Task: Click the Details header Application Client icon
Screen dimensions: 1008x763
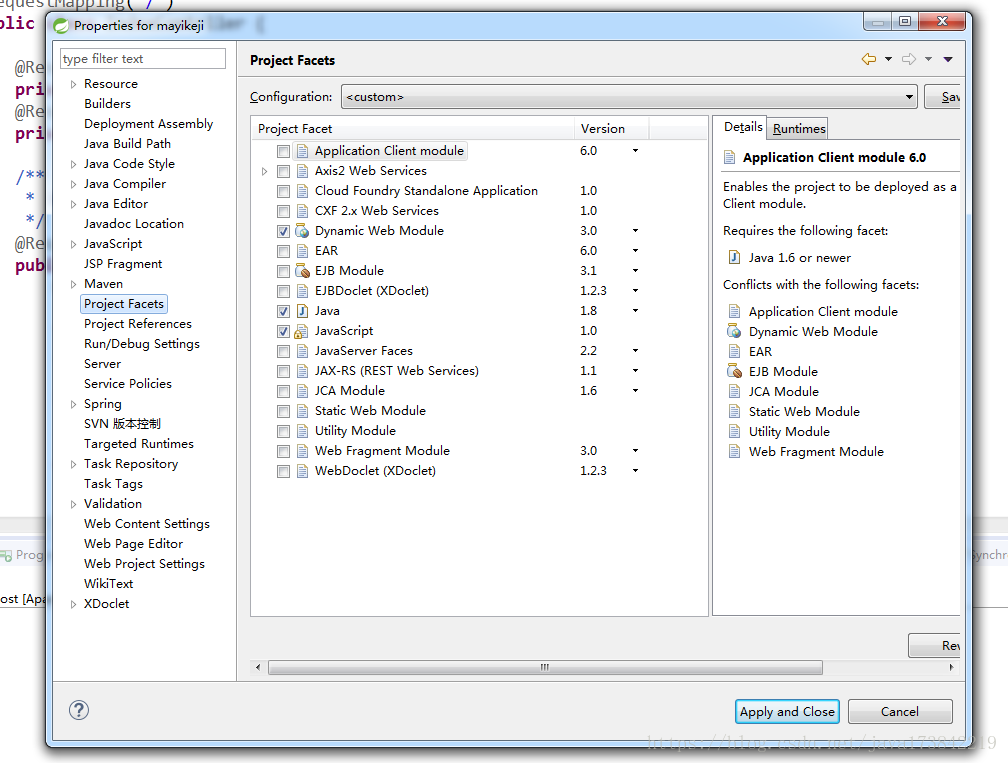Action: 729,157
